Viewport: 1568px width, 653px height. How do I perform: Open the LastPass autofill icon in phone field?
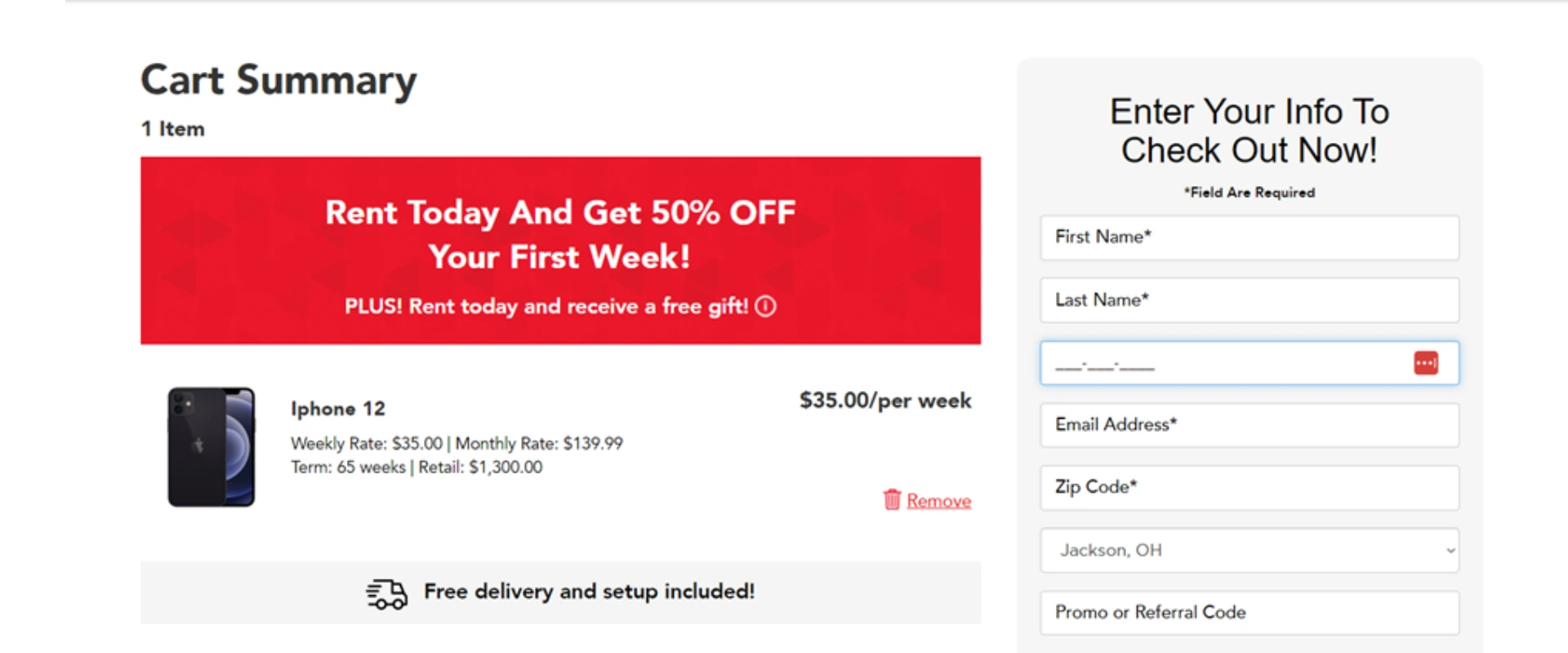[x=1426, y=362]
